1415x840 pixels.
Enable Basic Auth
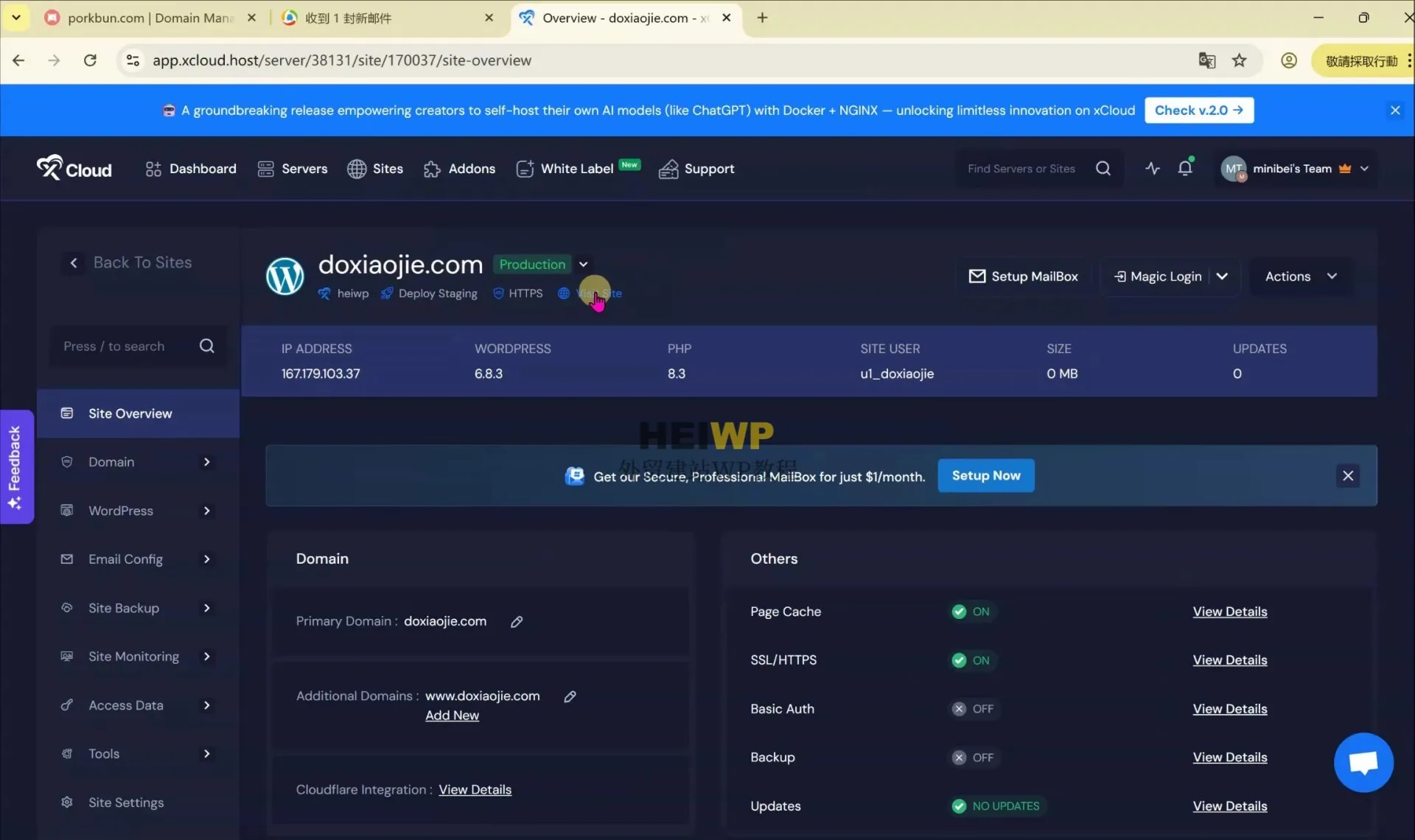click(973, 708)
